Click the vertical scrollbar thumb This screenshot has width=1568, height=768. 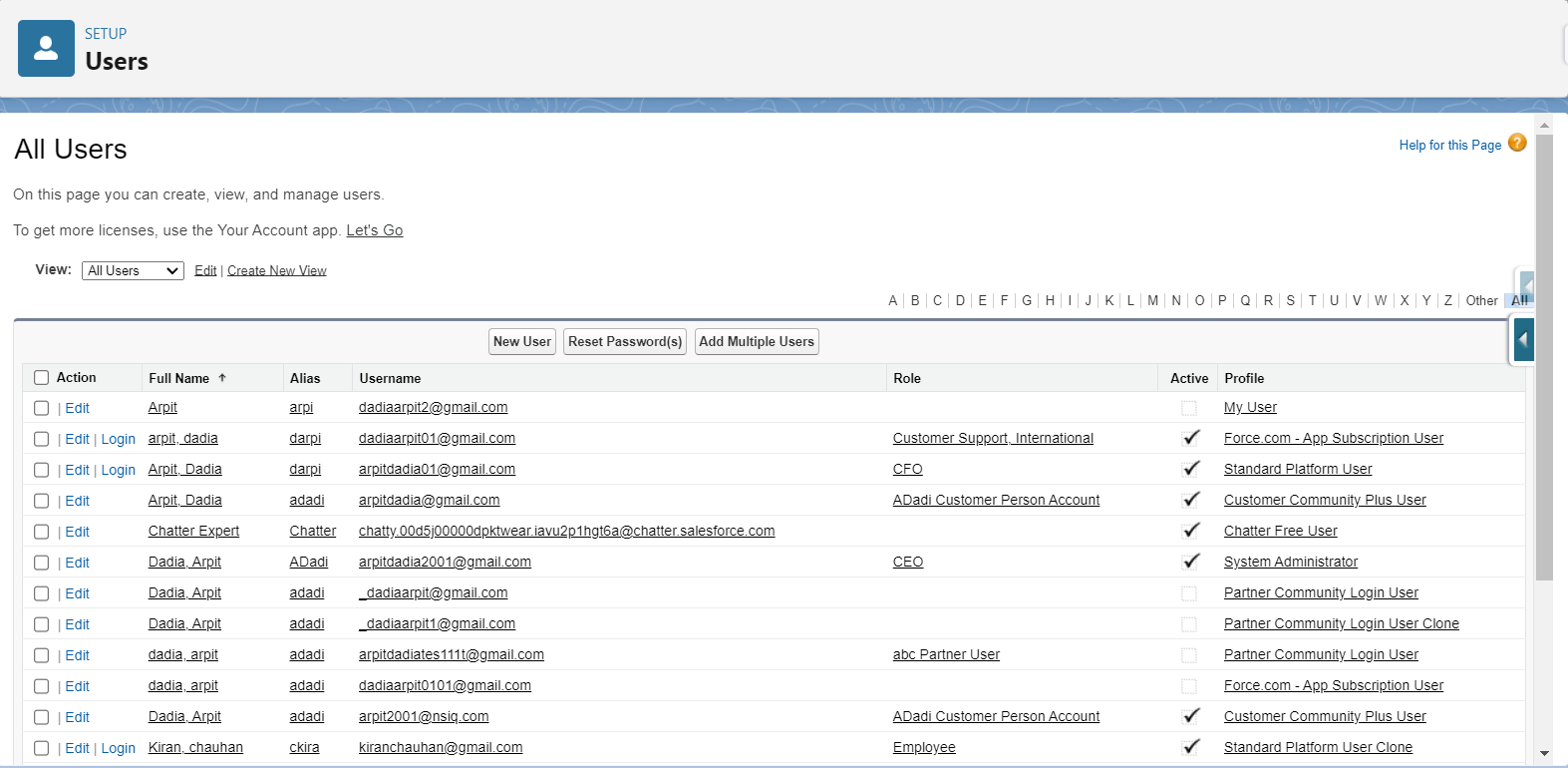click(x=1544, y=359)
